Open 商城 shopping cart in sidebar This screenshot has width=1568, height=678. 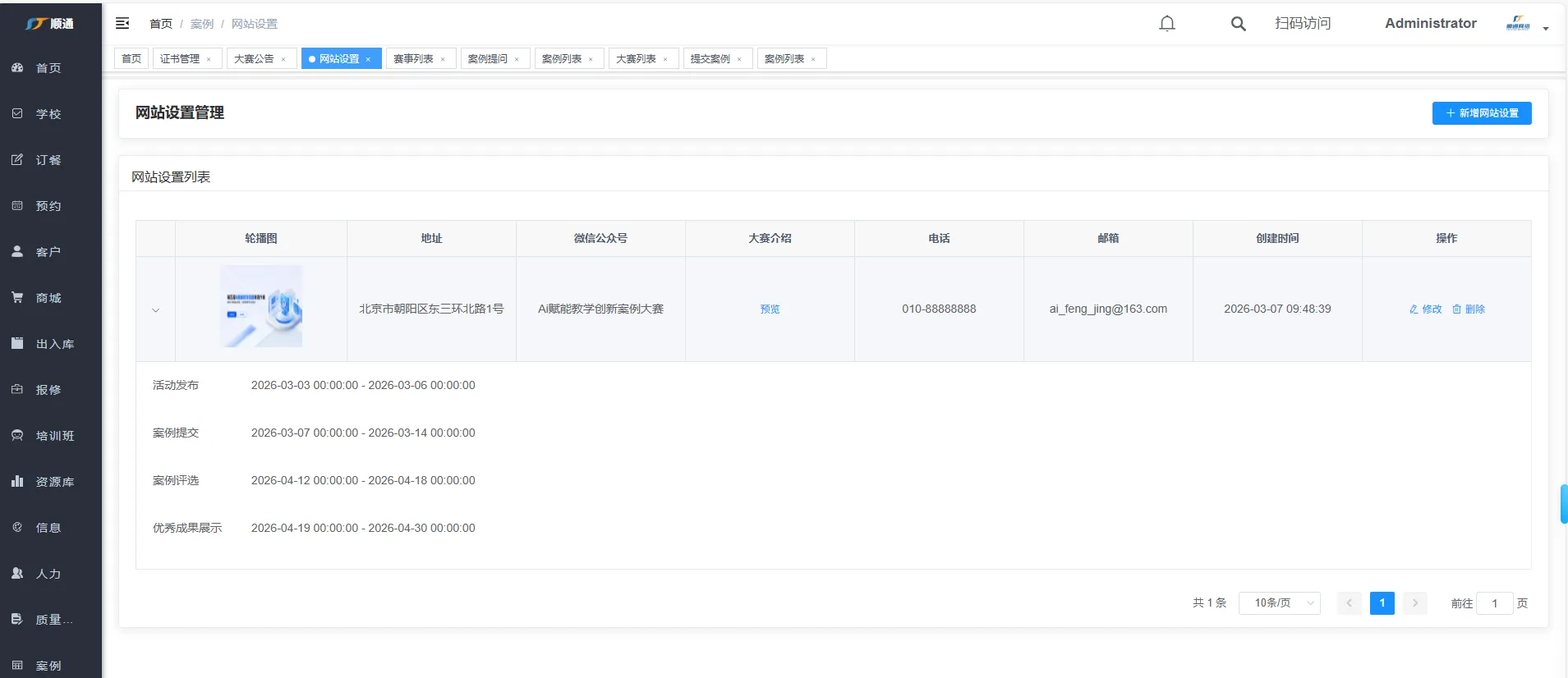point(48,298)
